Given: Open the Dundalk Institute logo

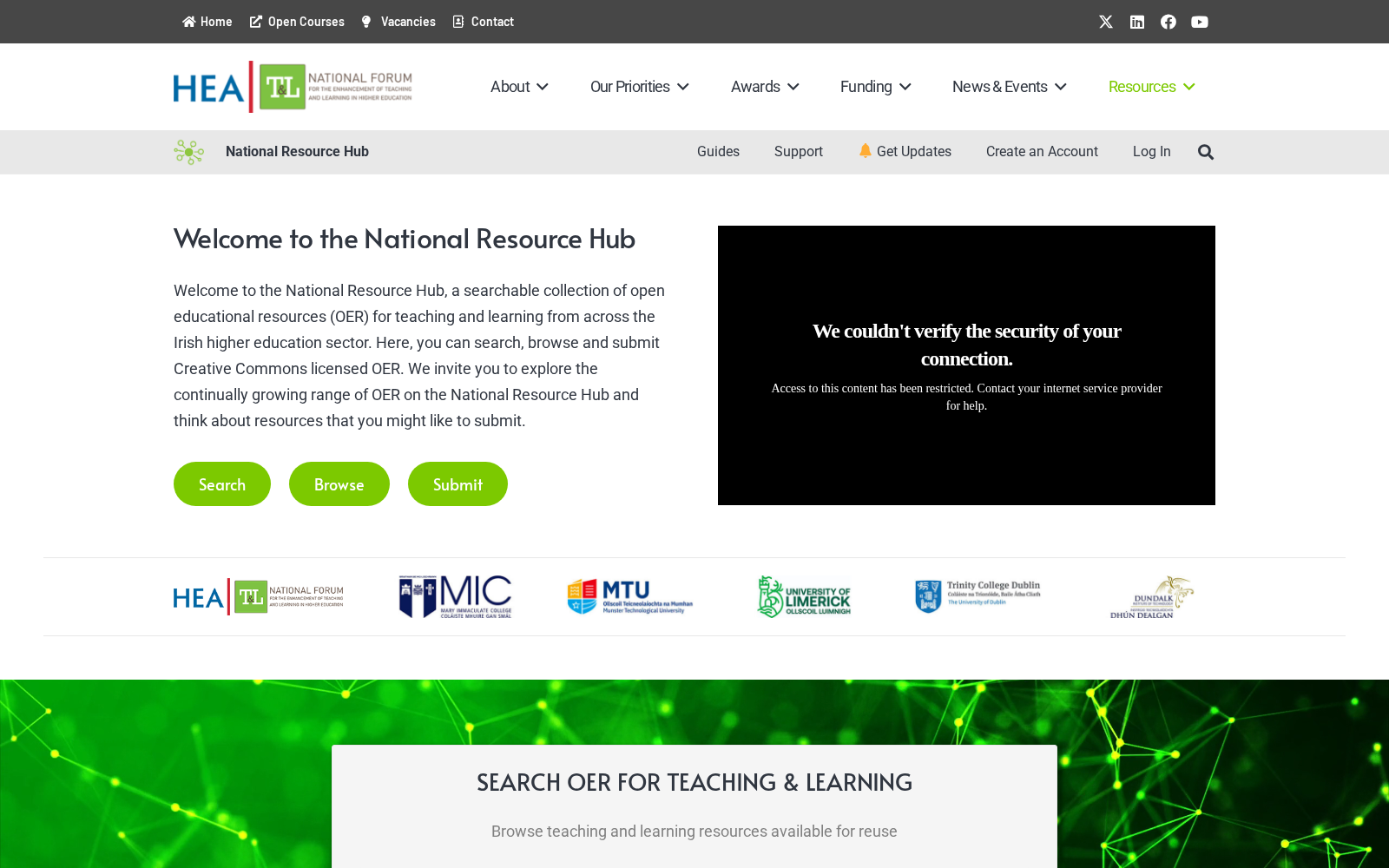Looking at the screenshot, I should pyautogui.click(x=1152, y=596).
